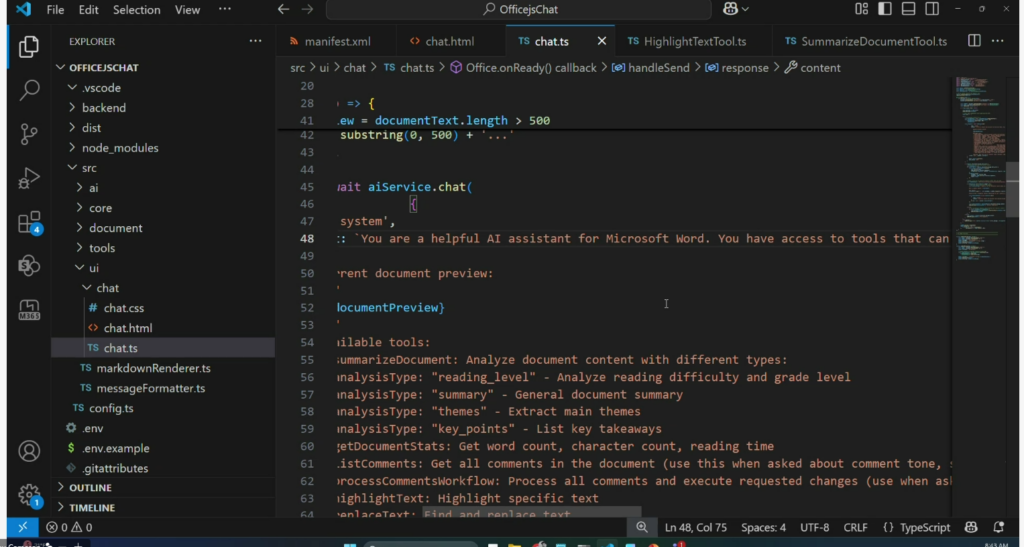Open the Search view in activity bar
The height and width of the screenshot is (547, 1024).
point(29,90)
